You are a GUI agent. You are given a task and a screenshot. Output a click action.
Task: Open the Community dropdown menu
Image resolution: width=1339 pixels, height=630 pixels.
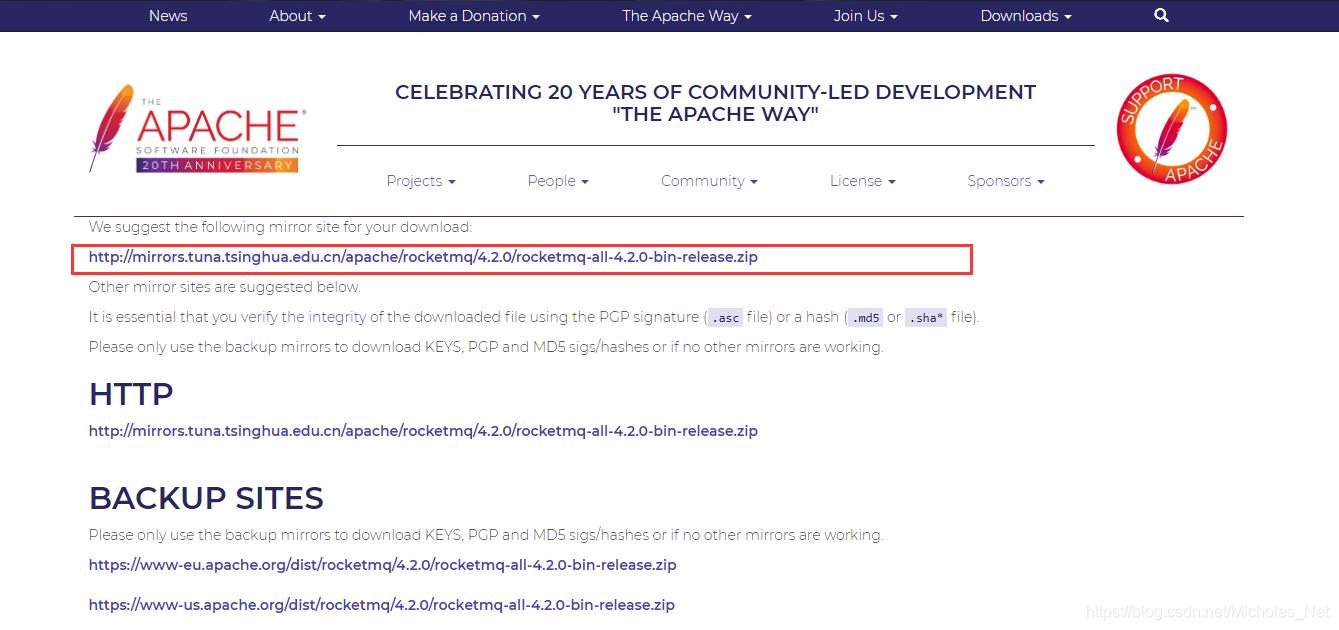coord(709,181)
